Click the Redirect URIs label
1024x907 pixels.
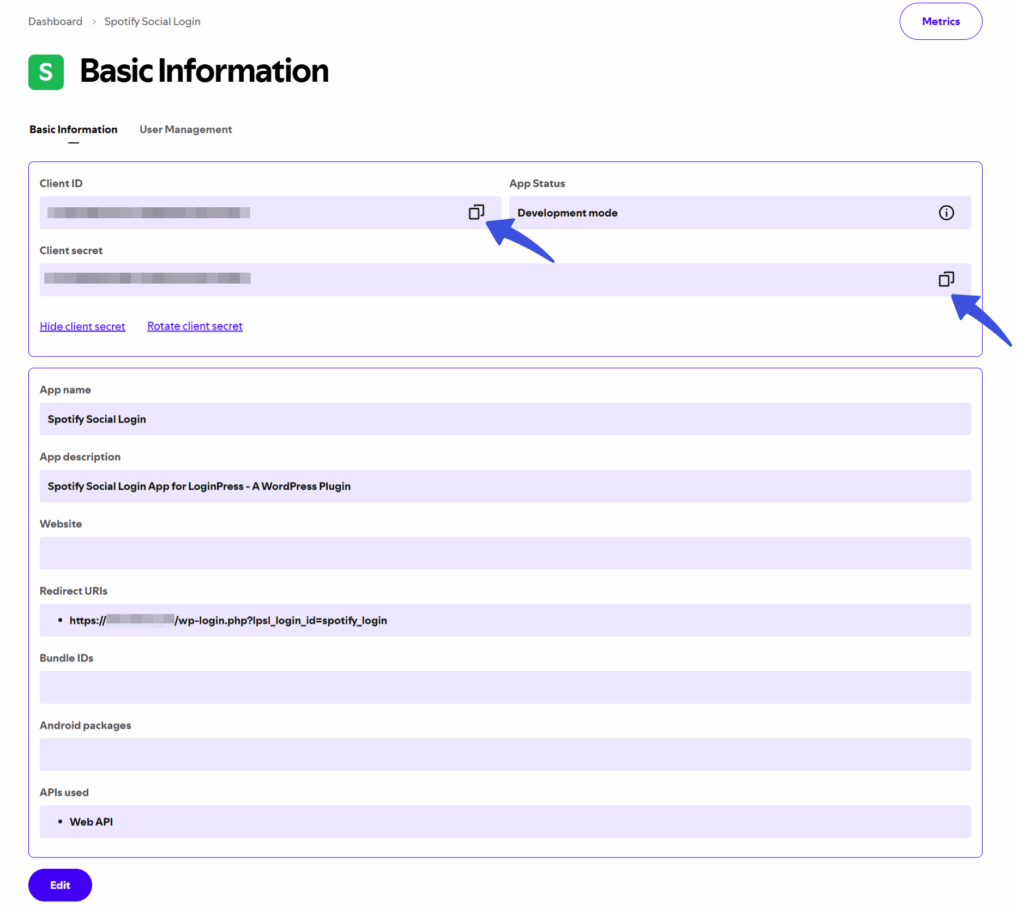[x=73, y=591]
